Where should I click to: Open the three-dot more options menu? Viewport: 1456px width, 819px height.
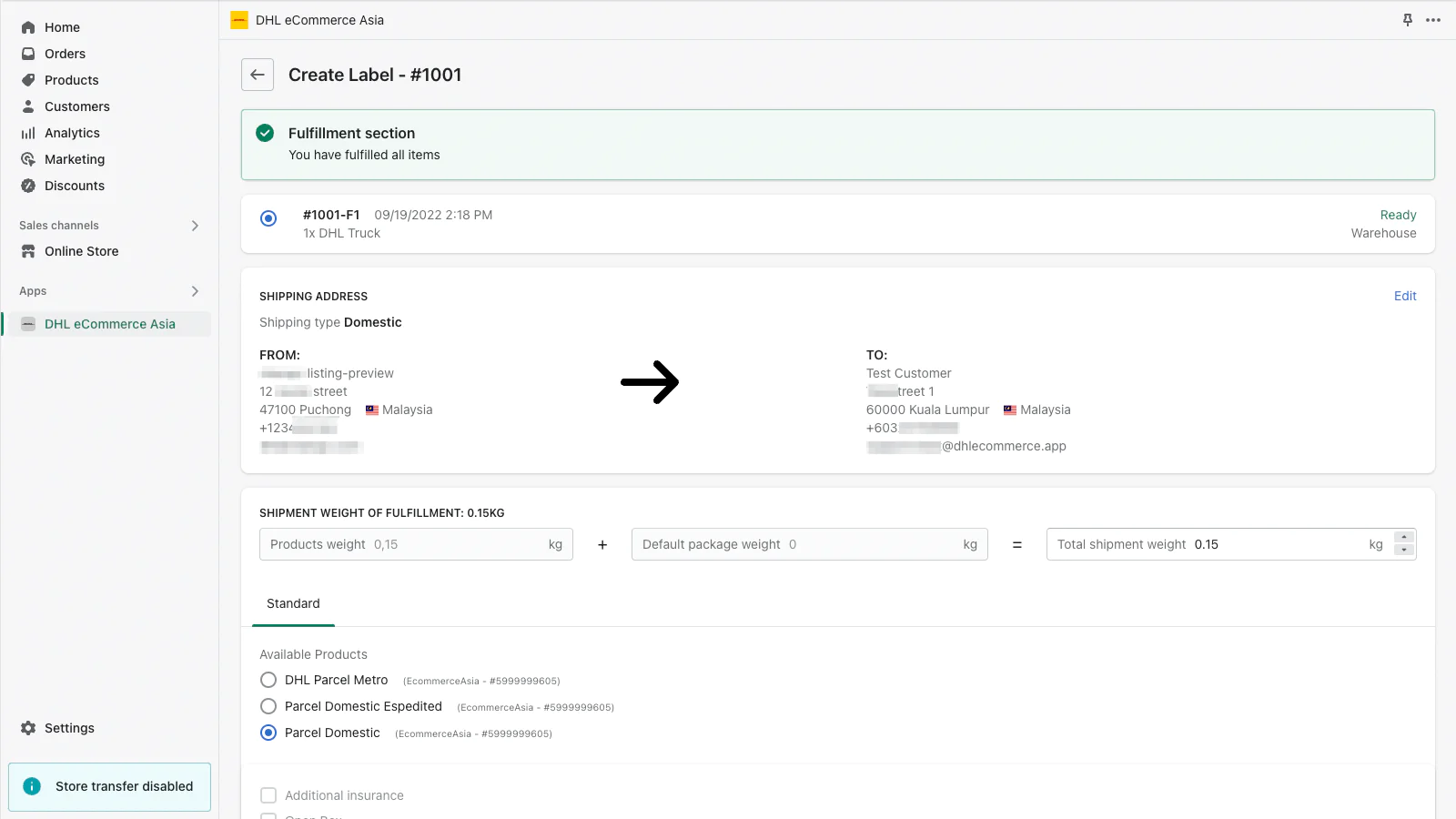click(x=1433, y=20)
